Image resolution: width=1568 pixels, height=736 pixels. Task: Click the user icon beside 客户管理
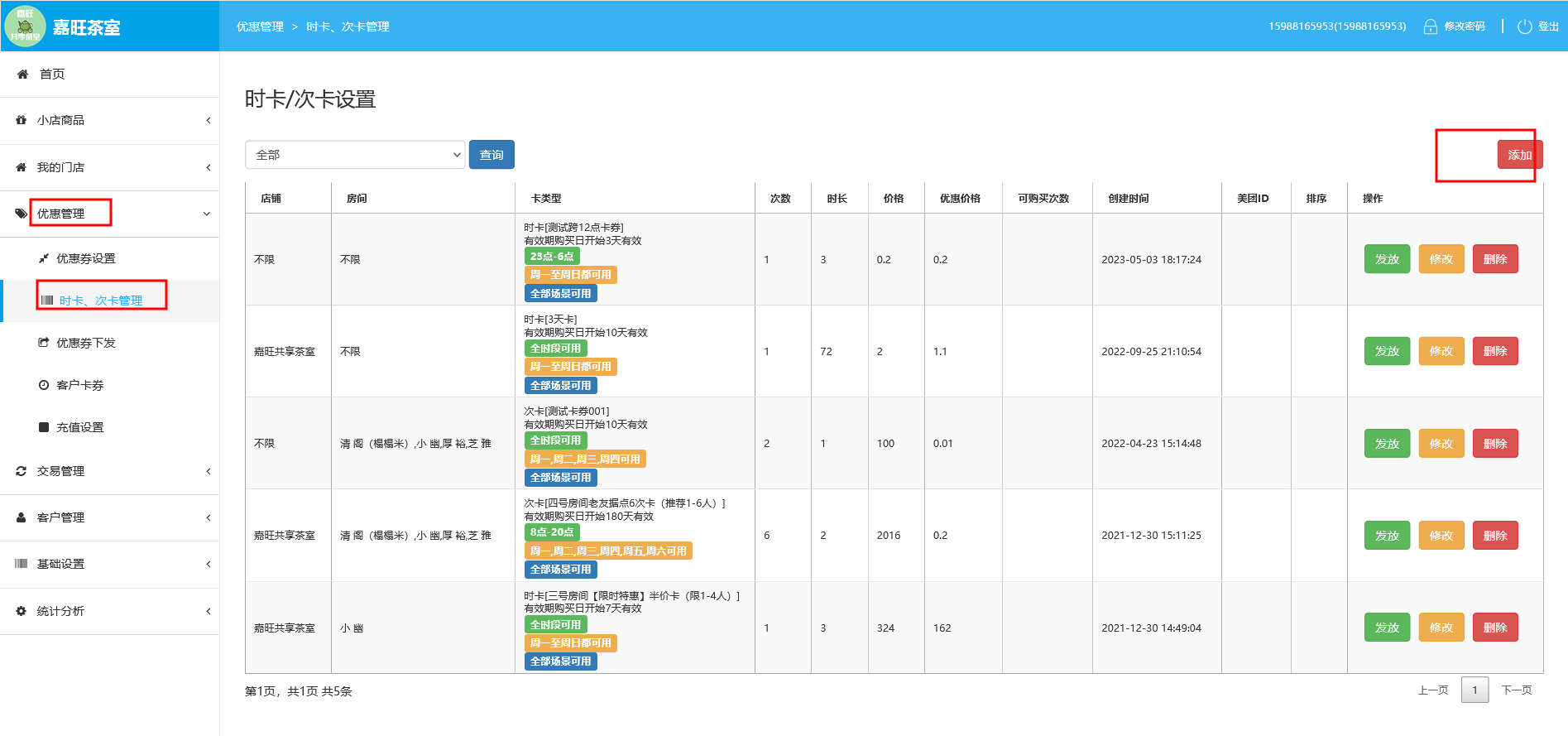coord(22,517)
